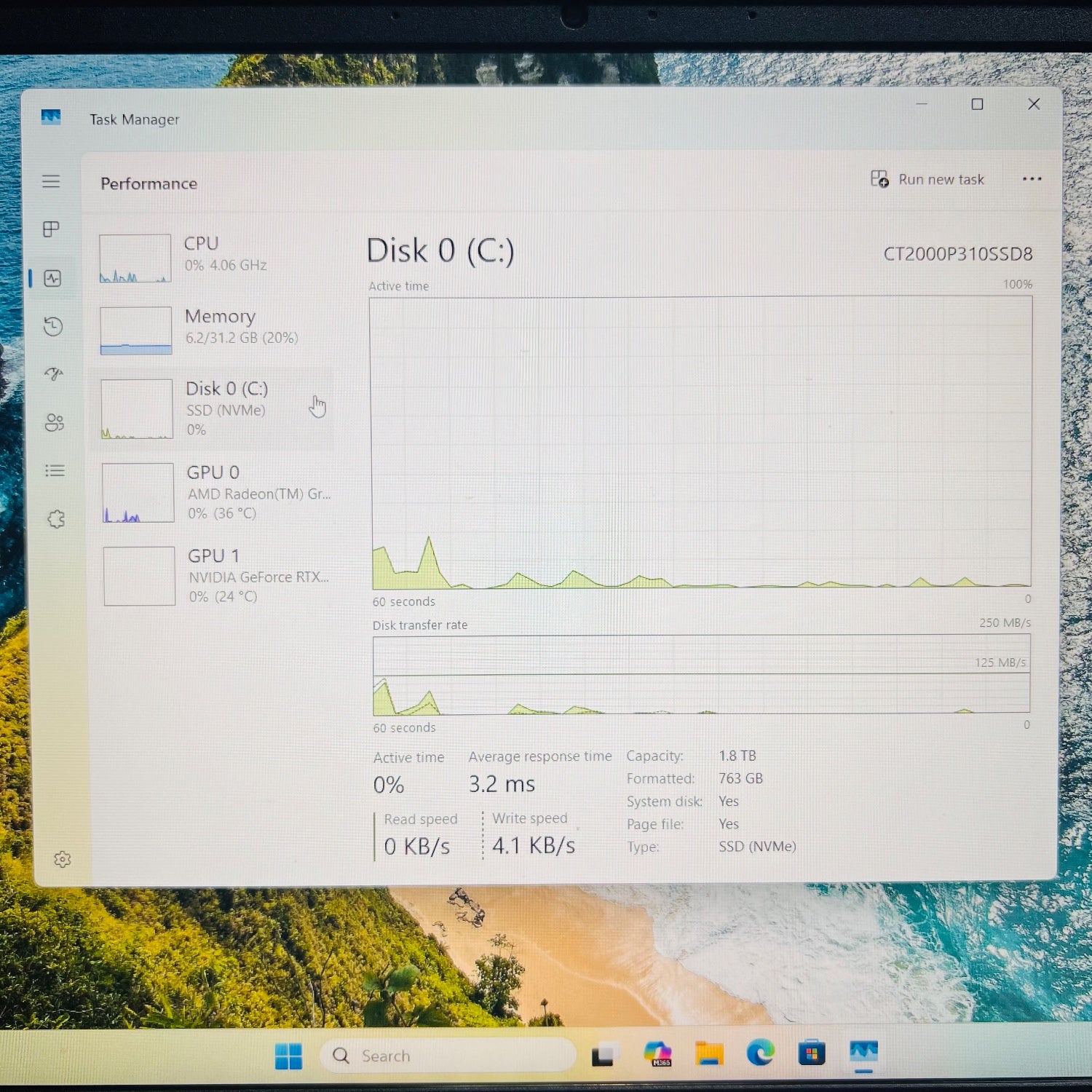Expand the navigation pane with the hamburger icon
This screenshot has height=1092, width=1092.
coord(52,182)
